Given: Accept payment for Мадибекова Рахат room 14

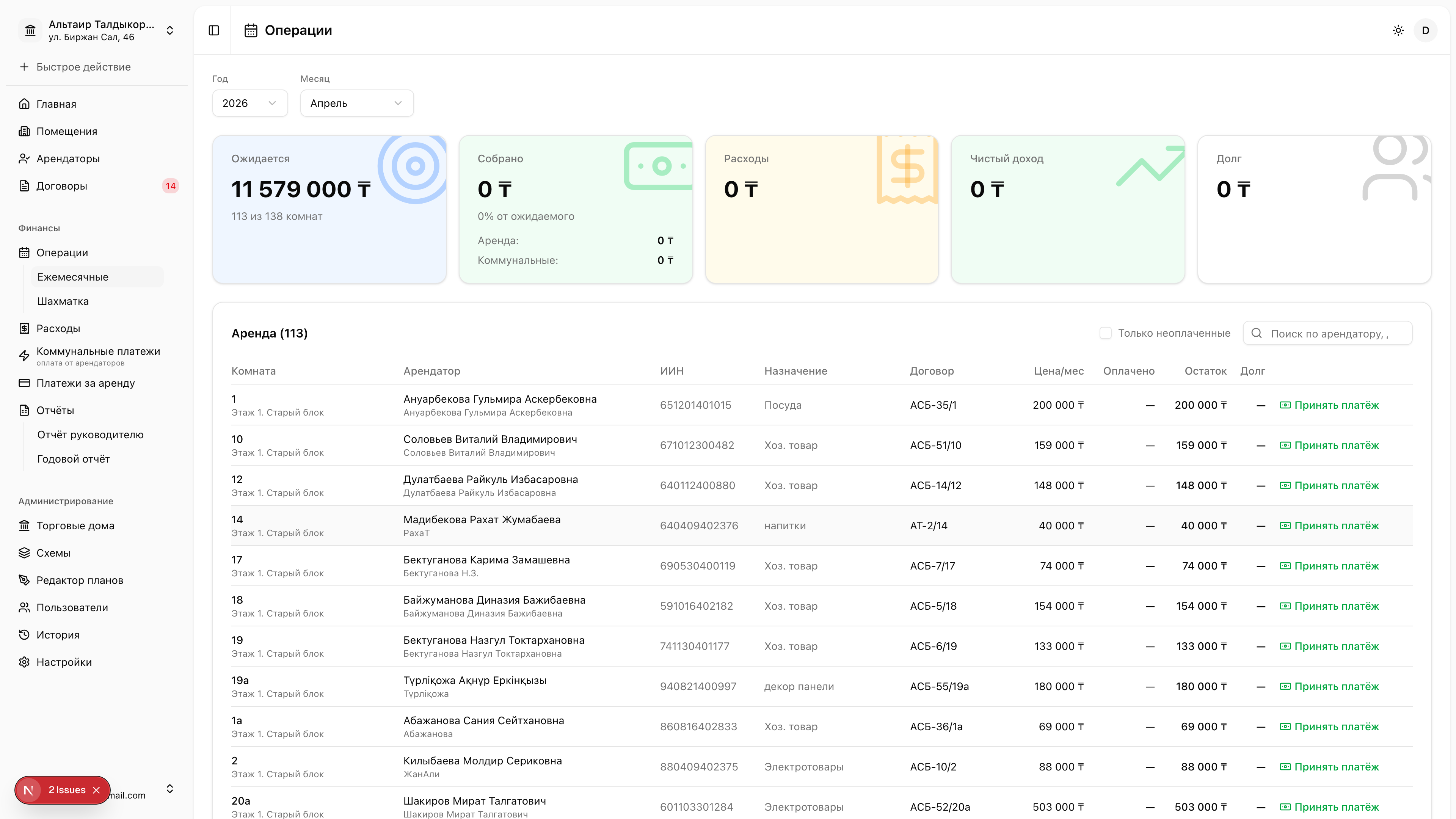Looking at the screenshot, I should coord(1329,526).
